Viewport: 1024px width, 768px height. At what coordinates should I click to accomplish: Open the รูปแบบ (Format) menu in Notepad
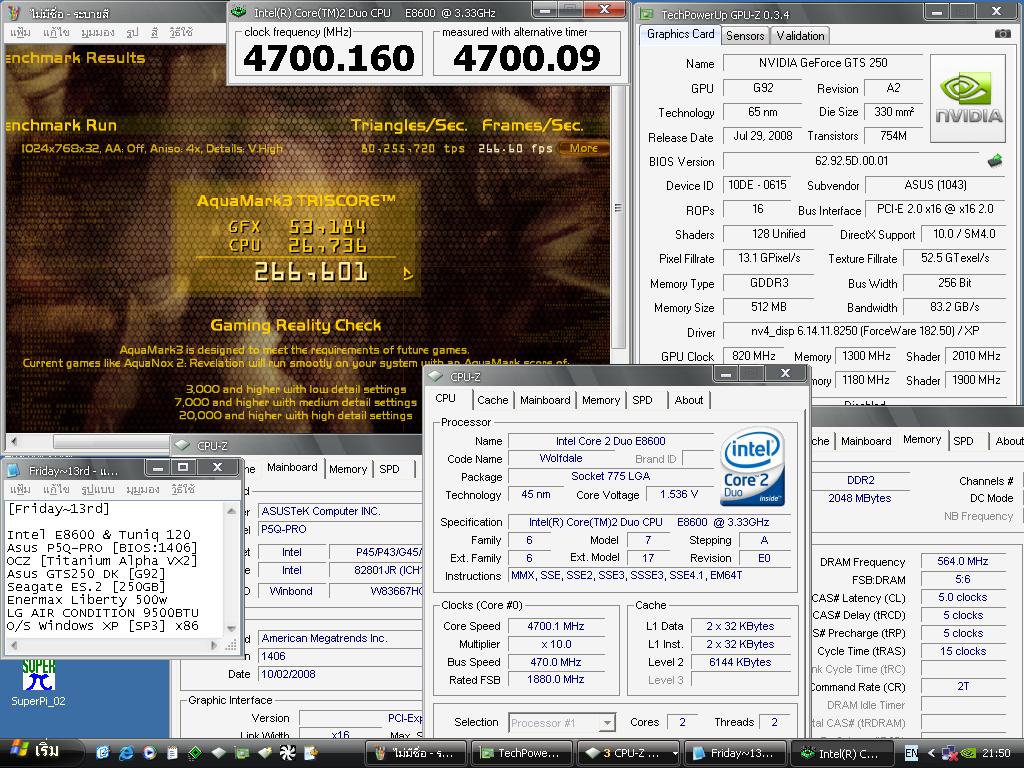pos(97,489)
